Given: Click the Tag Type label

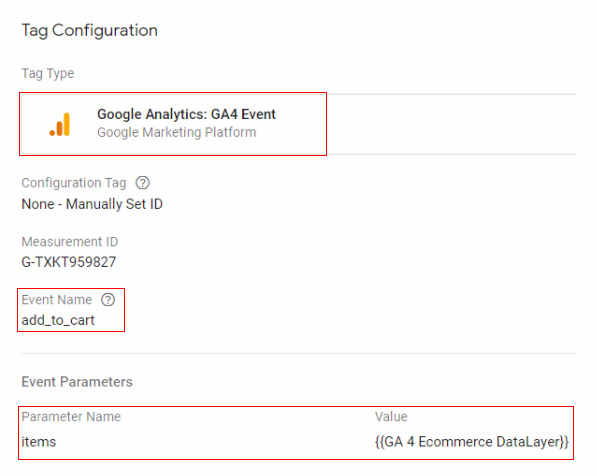Looking at the screenshot, I should click(x=48, y=73).
